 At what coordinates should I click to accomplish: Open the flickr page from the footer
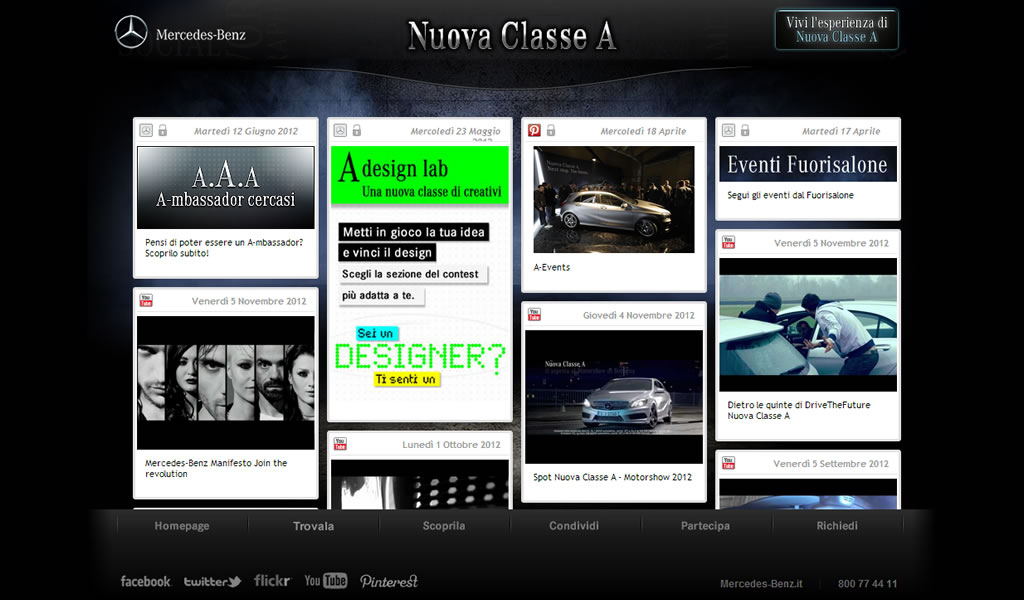(x=272, y=580)
